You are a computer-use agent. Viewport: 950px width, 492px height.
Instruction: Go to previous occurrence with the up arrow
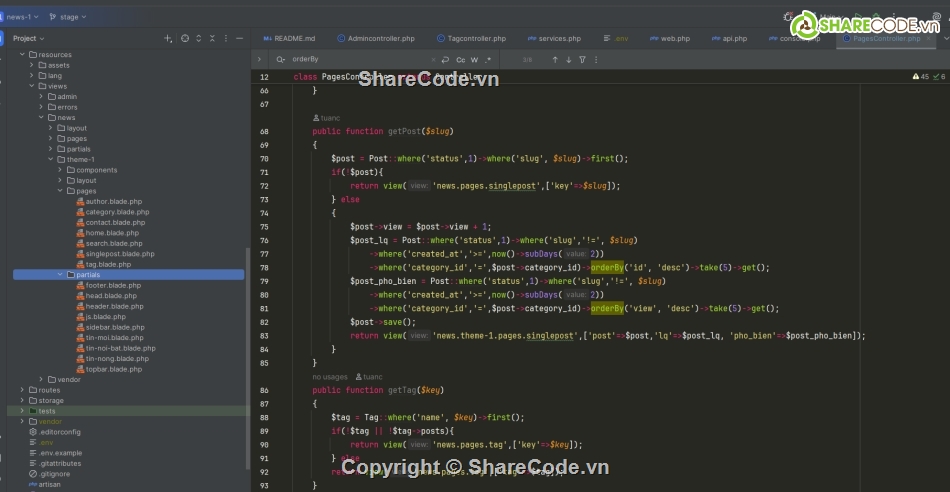[x=555, y=59]
